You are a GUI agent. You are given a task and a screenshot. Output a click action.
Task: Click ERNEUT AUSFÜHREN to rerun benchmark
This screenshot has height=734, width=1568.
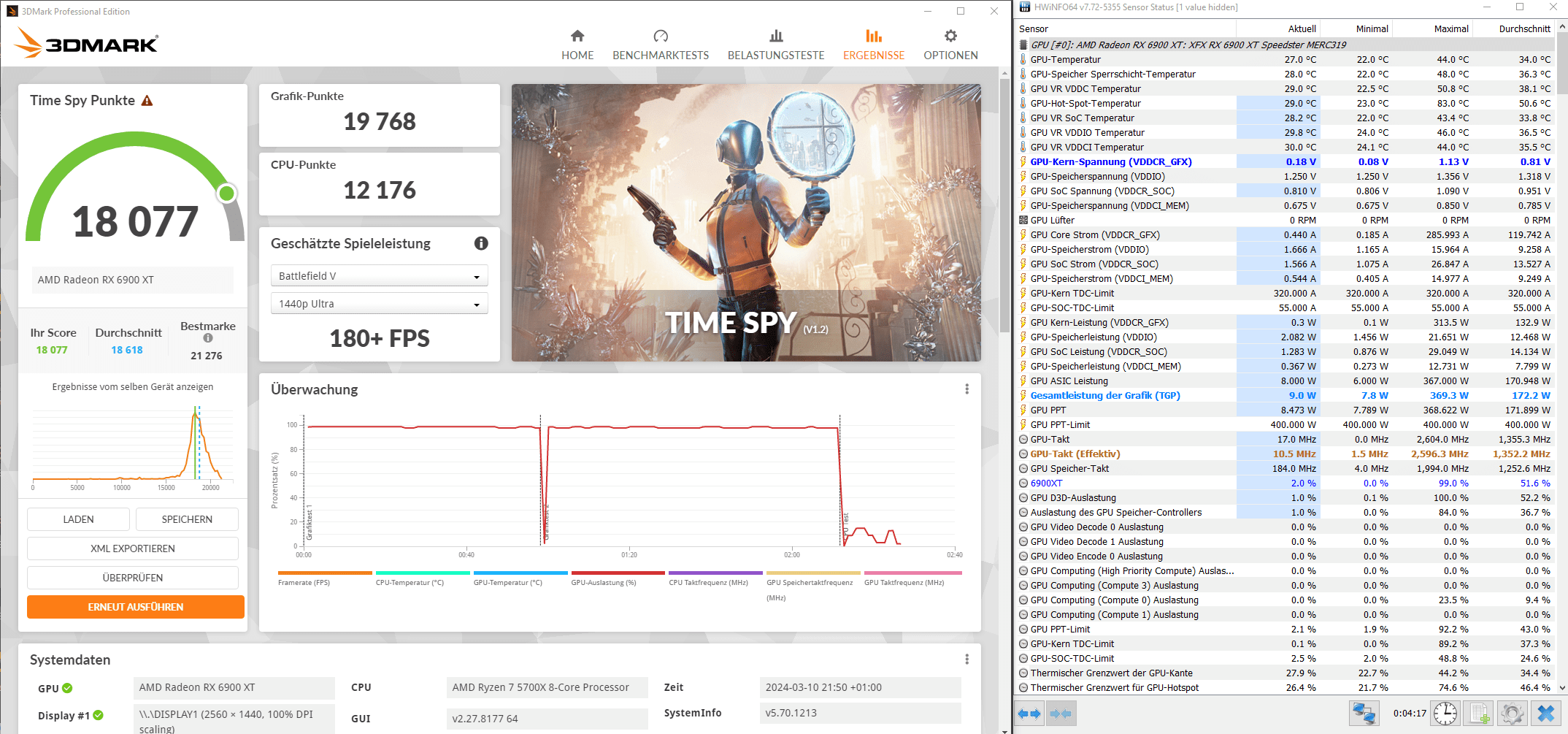tap(136, 607)
